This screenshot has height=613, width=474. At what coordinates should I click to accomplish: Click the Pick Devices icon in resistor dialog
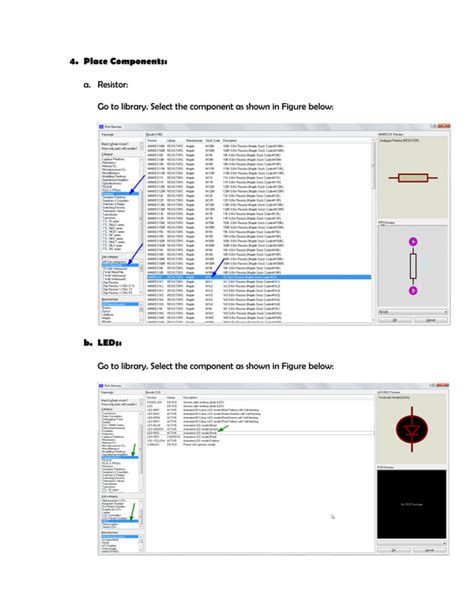tap(101, 127)
